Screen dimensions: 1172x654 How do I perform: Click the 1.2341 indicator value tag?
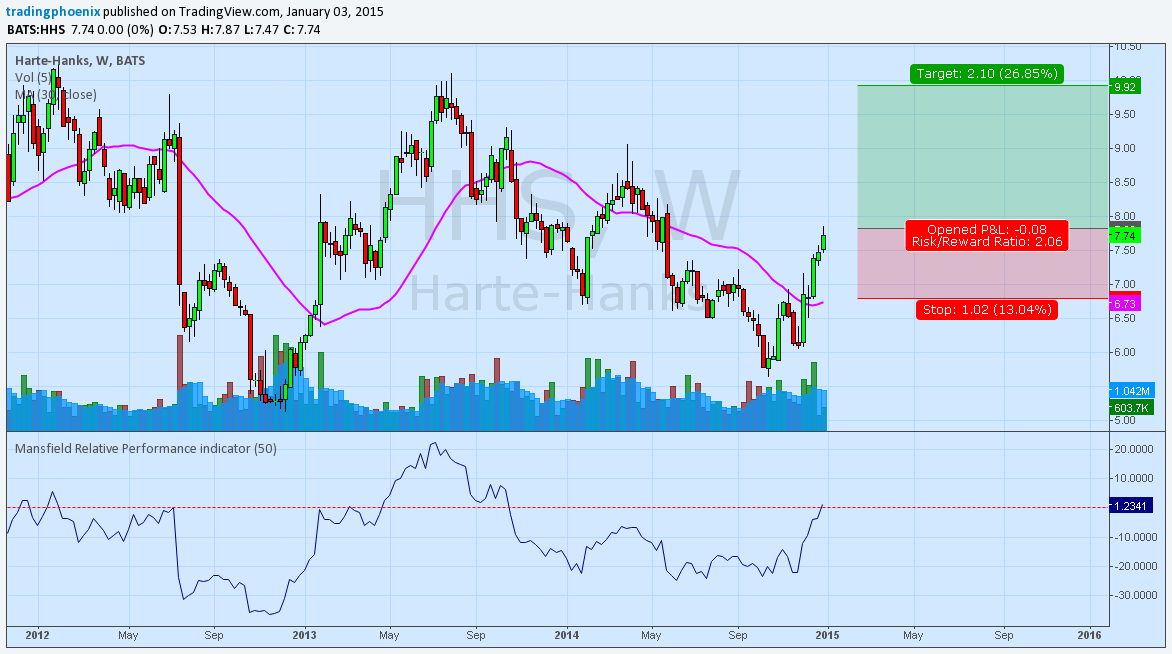1132,506
